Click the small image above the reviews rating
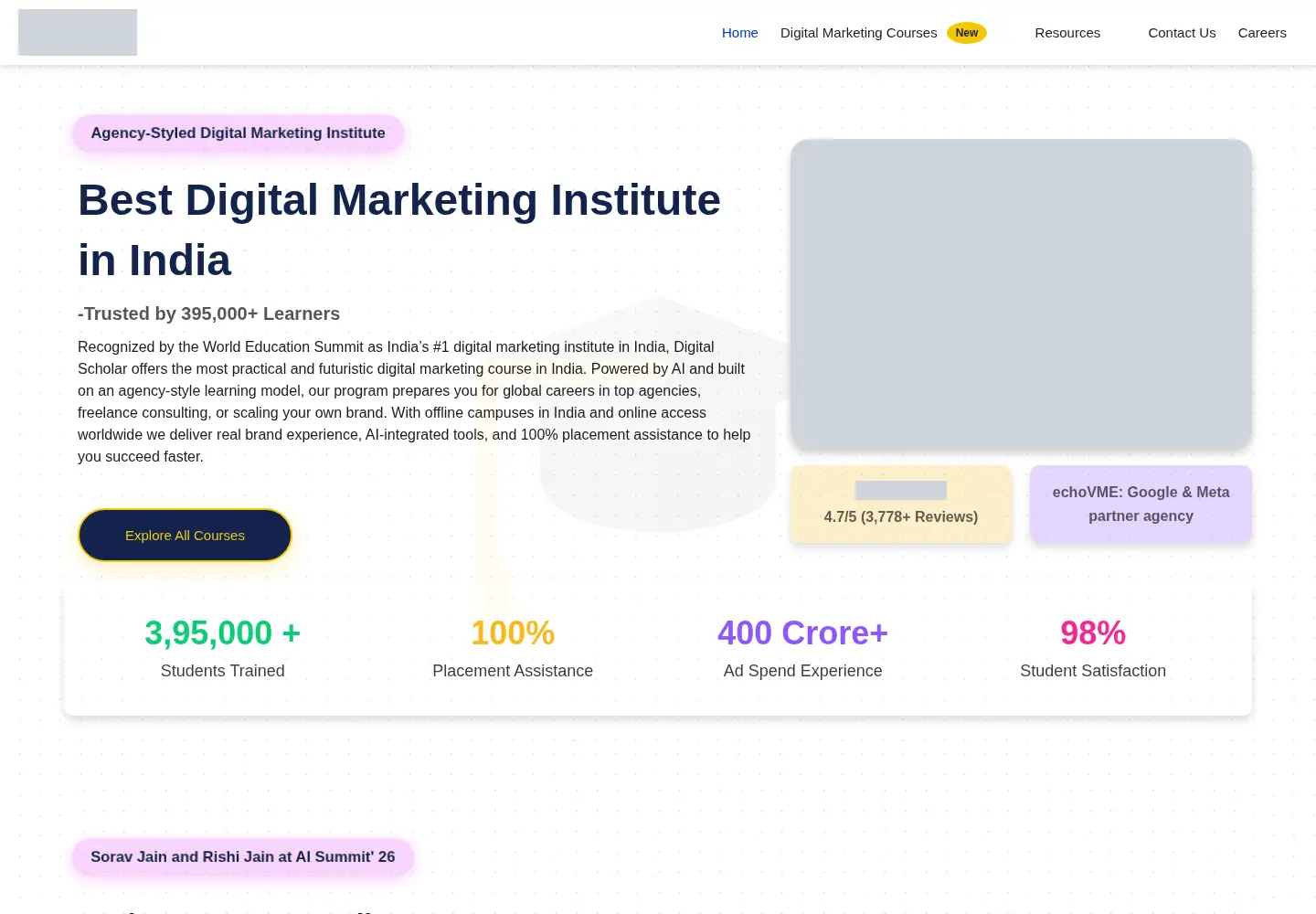 [900, 491]
